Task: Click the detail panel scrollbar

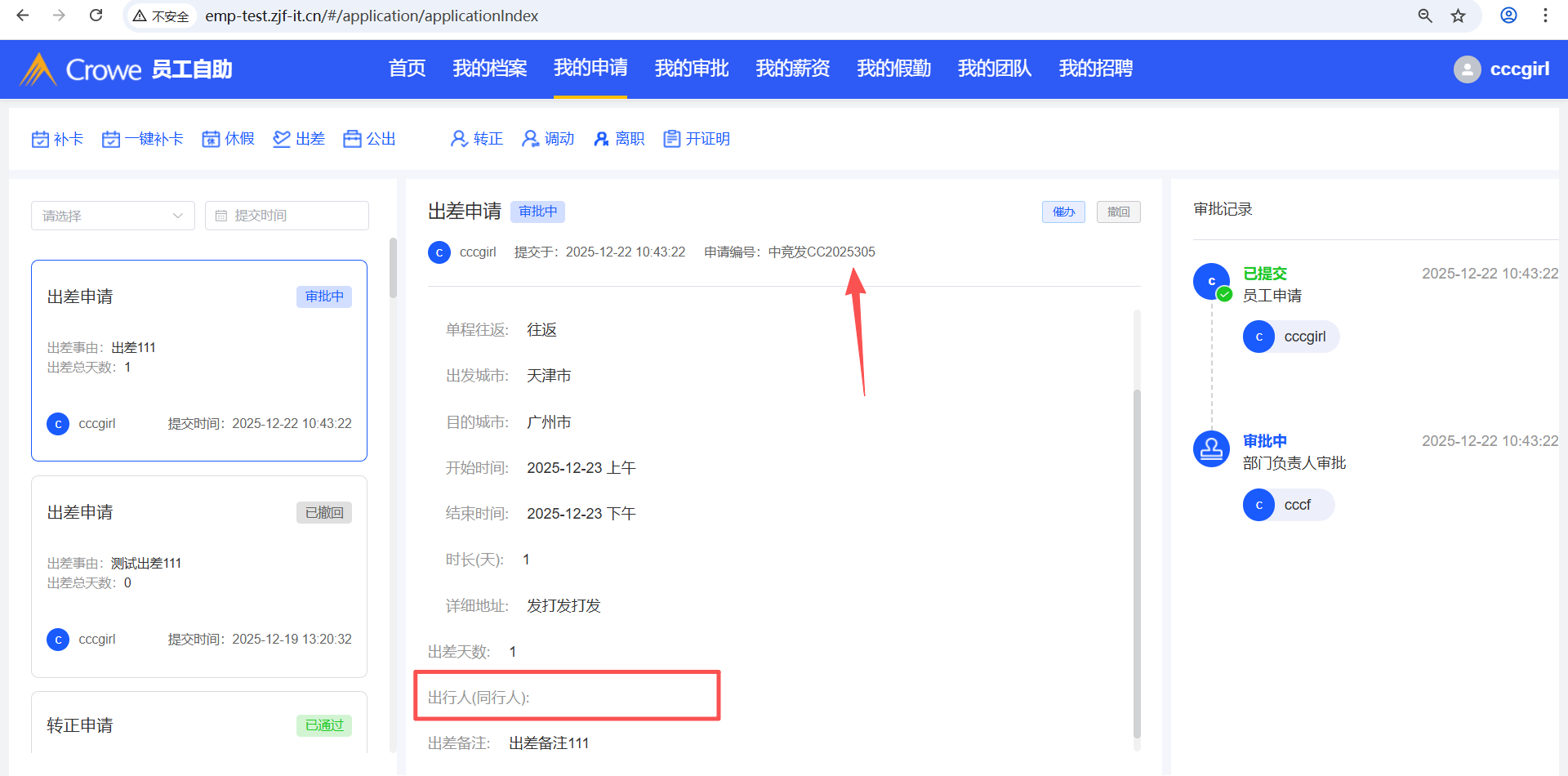Action: click(1137, 564)
